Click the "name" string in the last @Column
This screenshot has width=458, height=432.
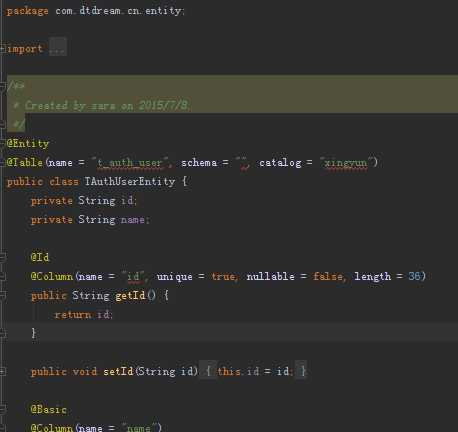pos(139,428)
